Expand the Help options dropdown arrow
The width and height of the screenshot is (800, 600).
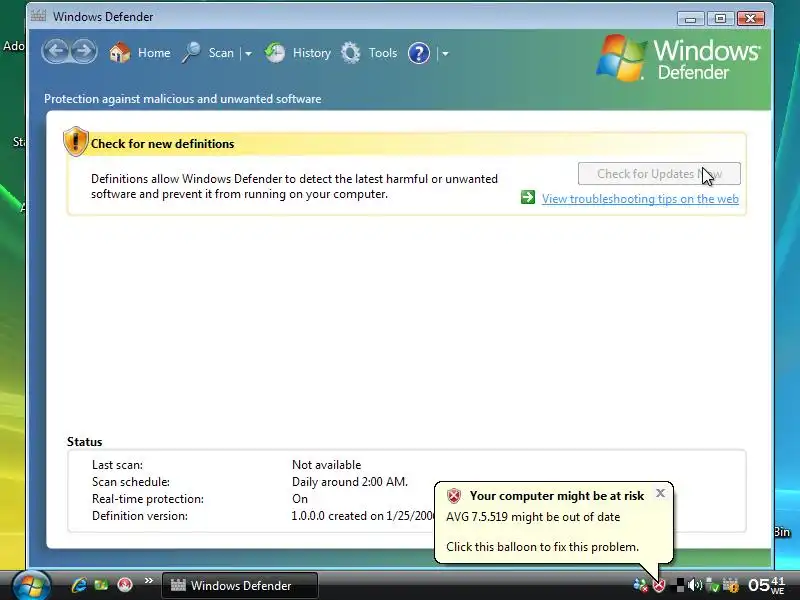(445, 53)
